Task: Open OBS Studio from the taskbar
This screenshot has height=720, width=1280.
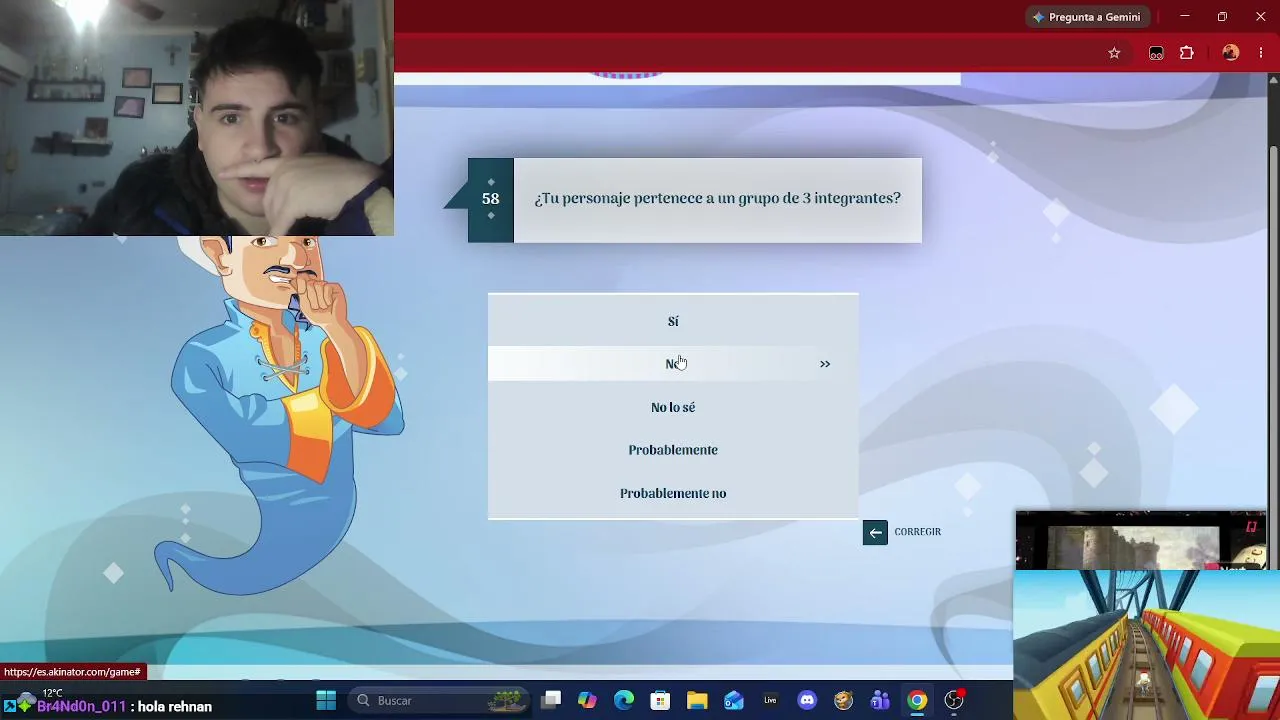Action: coord(954,700)
